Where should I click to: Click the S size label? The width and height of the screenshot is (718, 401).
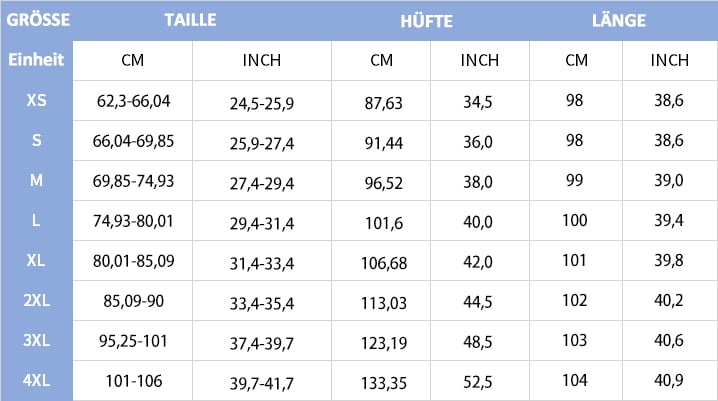[36, 140]
